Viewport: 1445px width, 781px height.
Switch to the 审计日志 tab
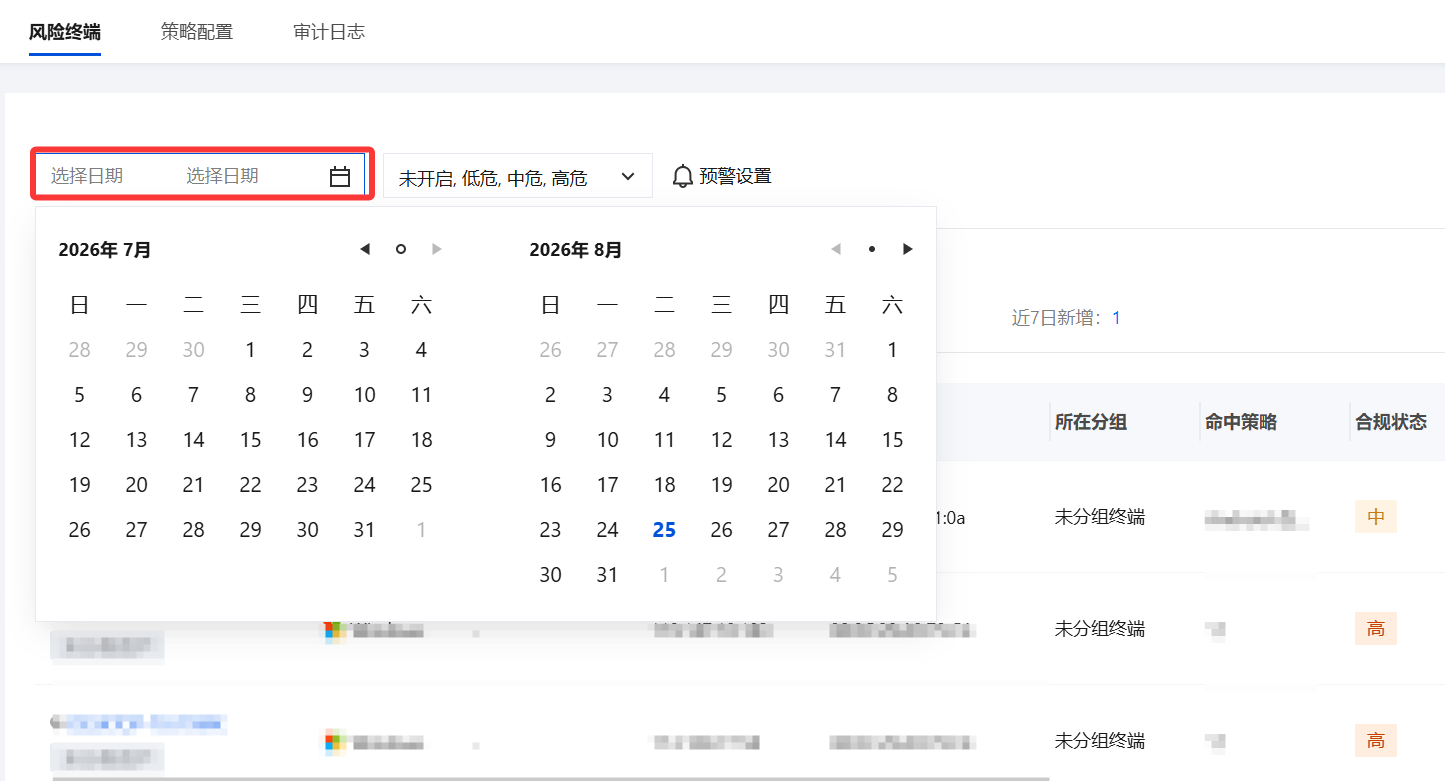click(x=329, y=31)
